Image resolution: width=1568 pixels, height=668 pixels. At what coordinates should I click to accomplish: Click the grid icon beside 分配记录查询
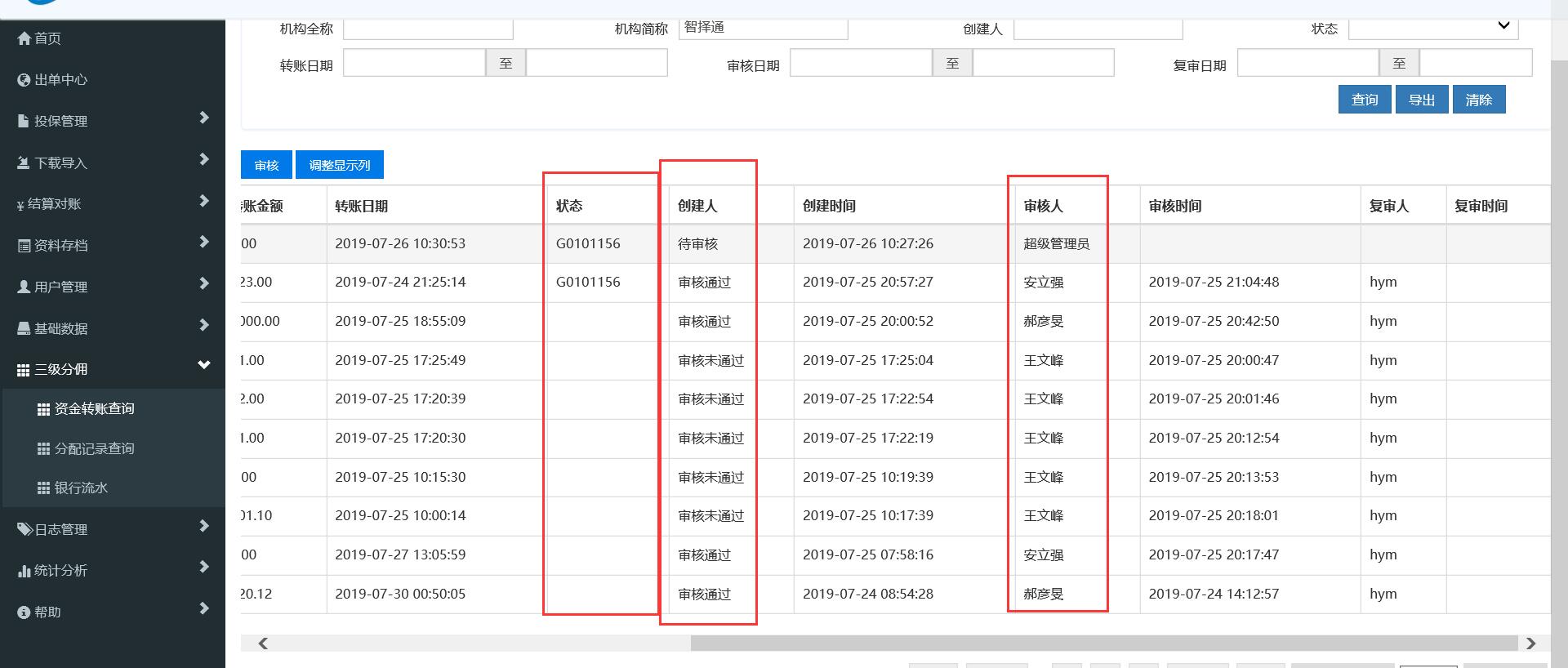pyautogui.click(x=44, y=449)
